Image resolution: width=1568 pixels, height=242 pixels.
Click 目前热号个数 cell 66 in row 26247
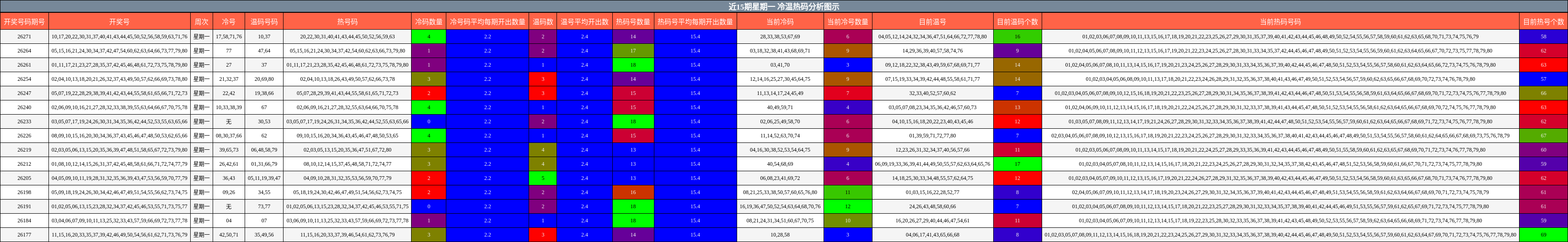coord(1543,93)
